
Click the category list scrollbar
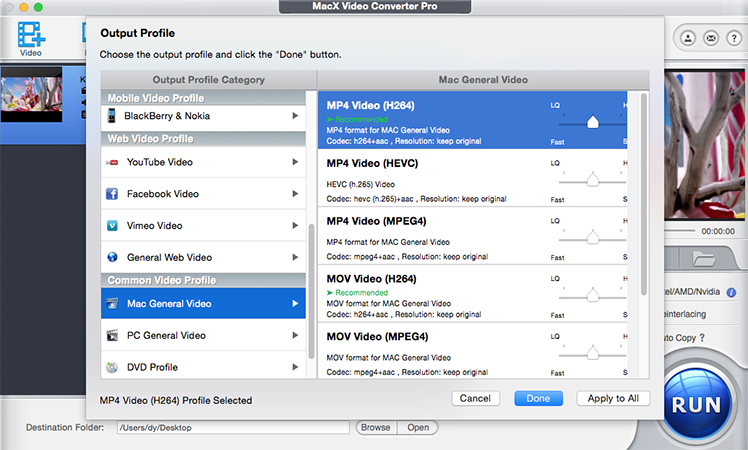coord(312,291)
